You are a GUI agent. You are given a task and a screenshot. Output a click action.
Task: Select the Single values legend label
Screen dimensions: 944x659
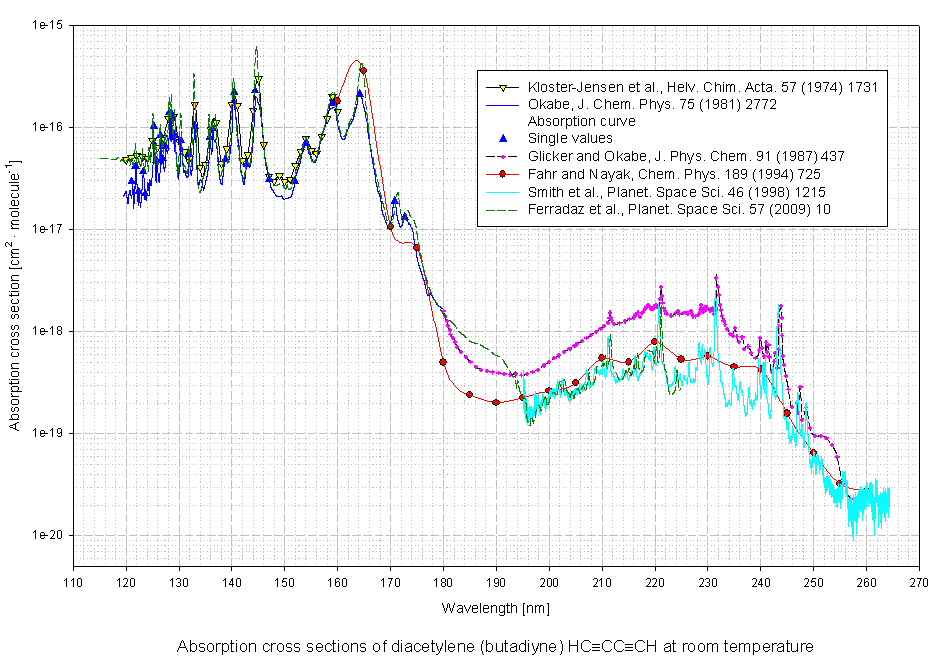[570, 139]
